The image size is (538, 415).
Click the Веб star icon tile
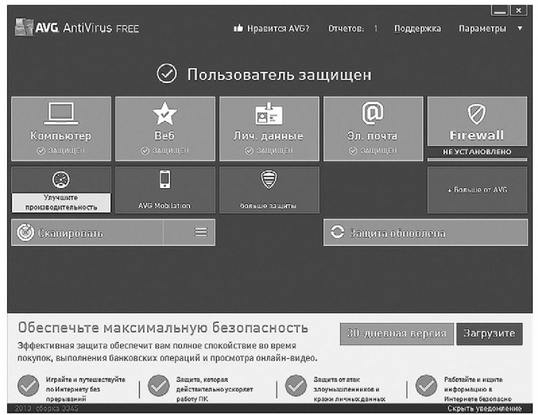(165, 114)
